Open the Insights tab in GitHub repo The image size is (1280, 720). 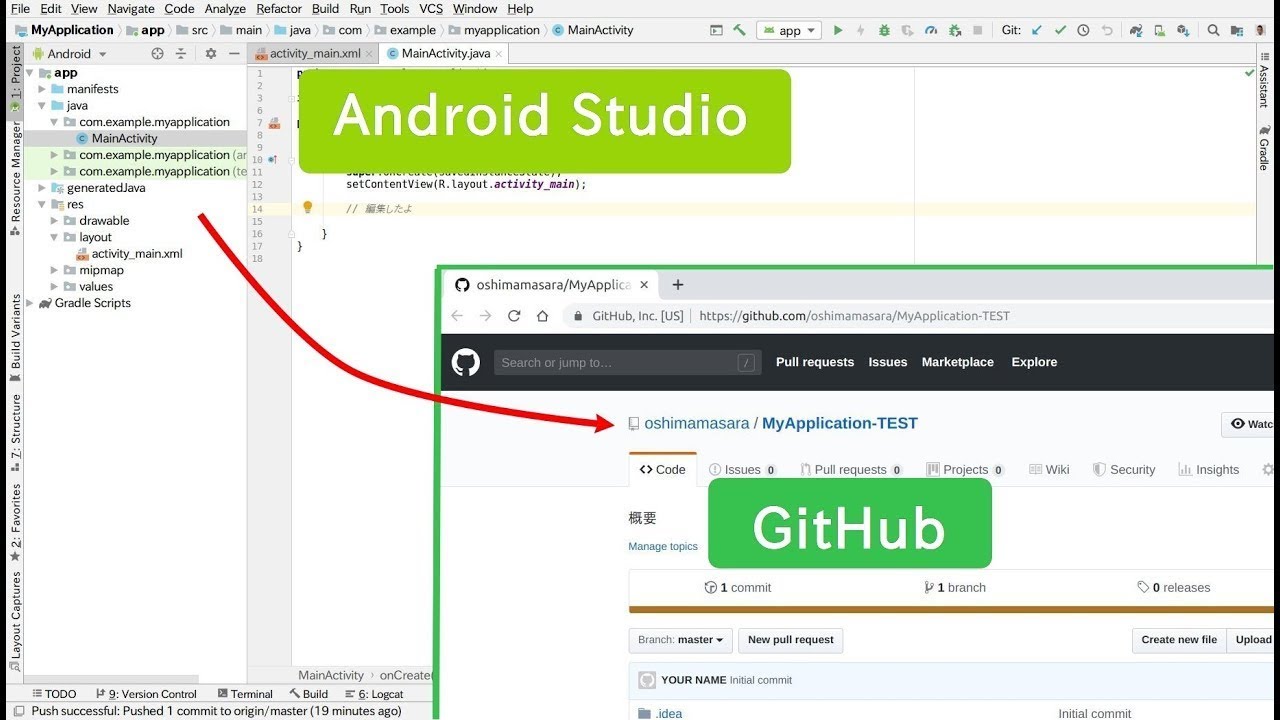1208,470
